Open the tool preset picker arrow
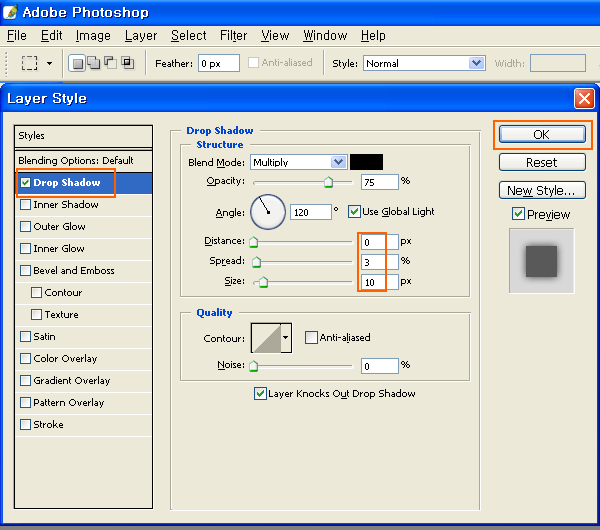The height and width of the screenshot is (530, 600). (49, 64)
